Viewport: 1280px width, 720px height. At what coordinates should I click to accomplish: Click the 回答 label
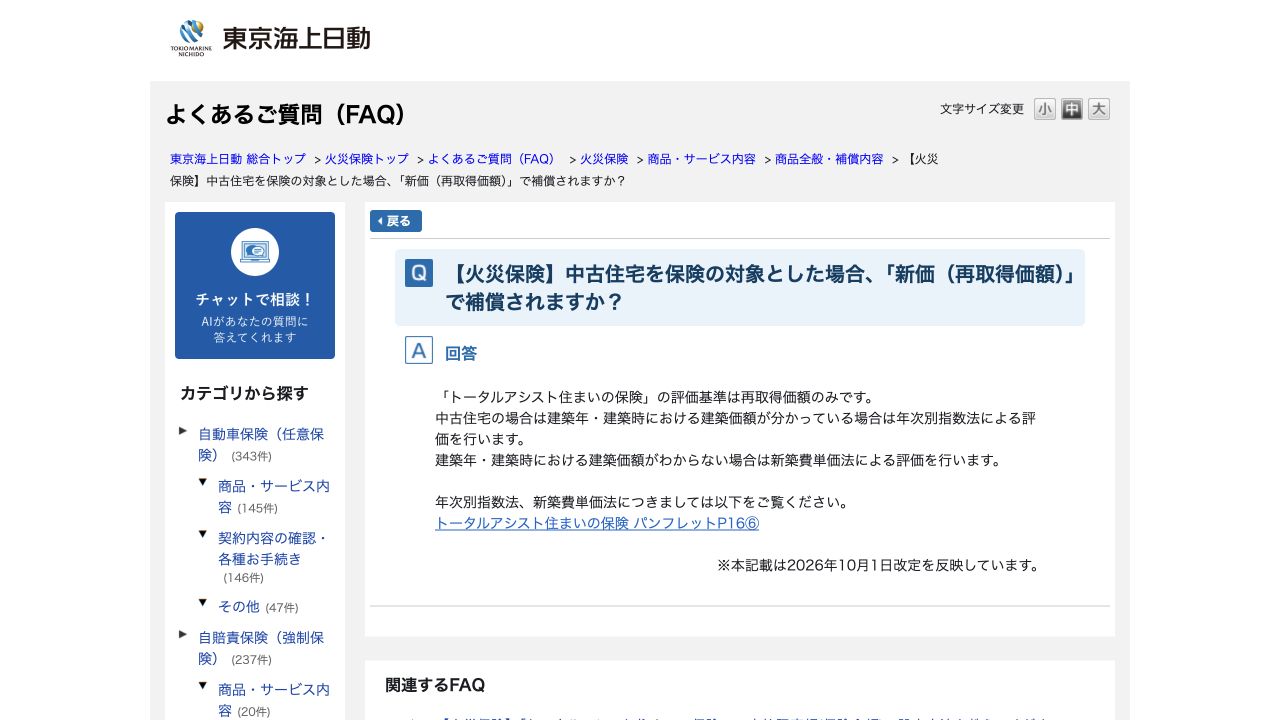(x=461, y=353)
